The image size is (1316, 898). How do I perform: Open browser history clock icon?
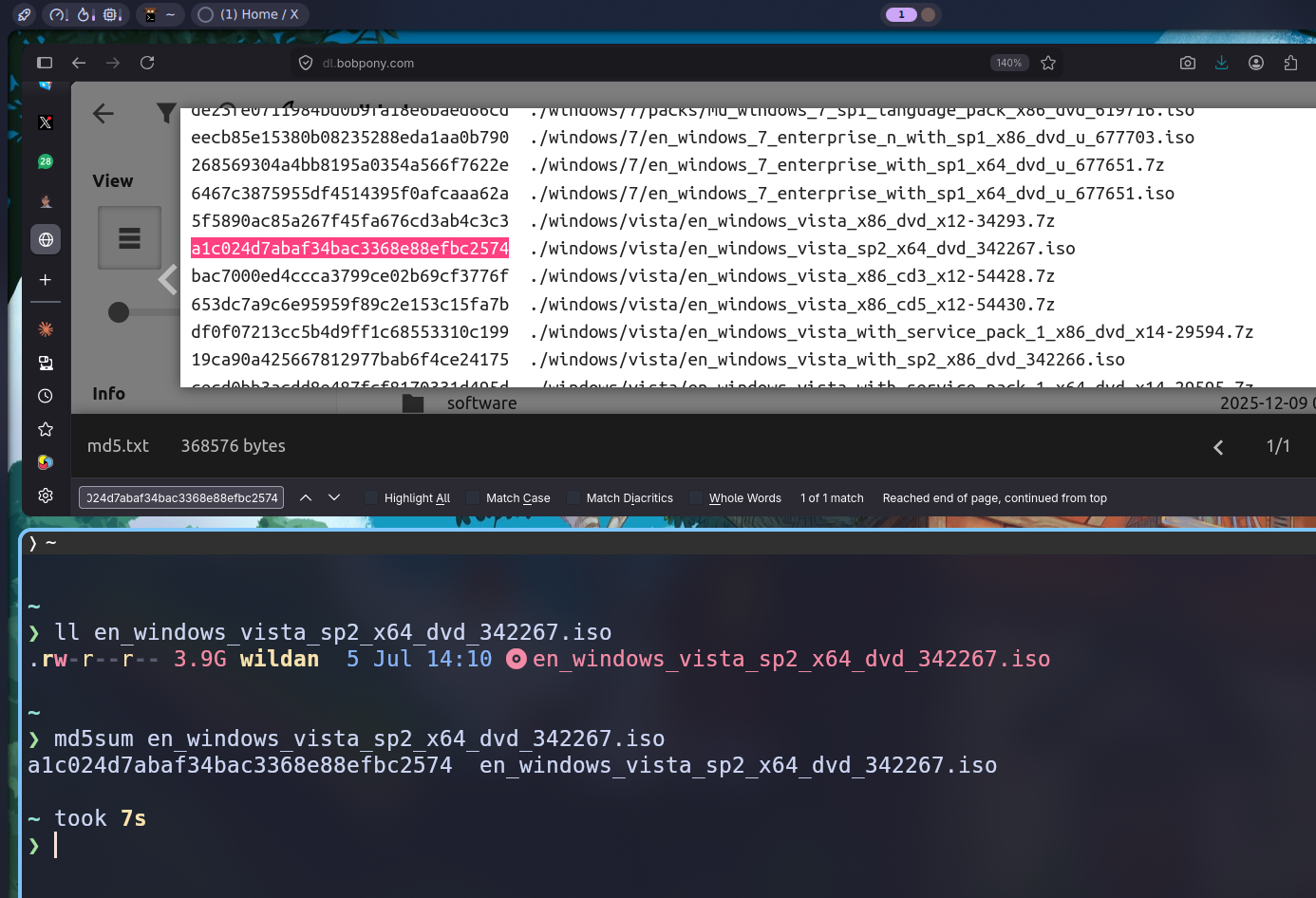click(x=46, y=396)
